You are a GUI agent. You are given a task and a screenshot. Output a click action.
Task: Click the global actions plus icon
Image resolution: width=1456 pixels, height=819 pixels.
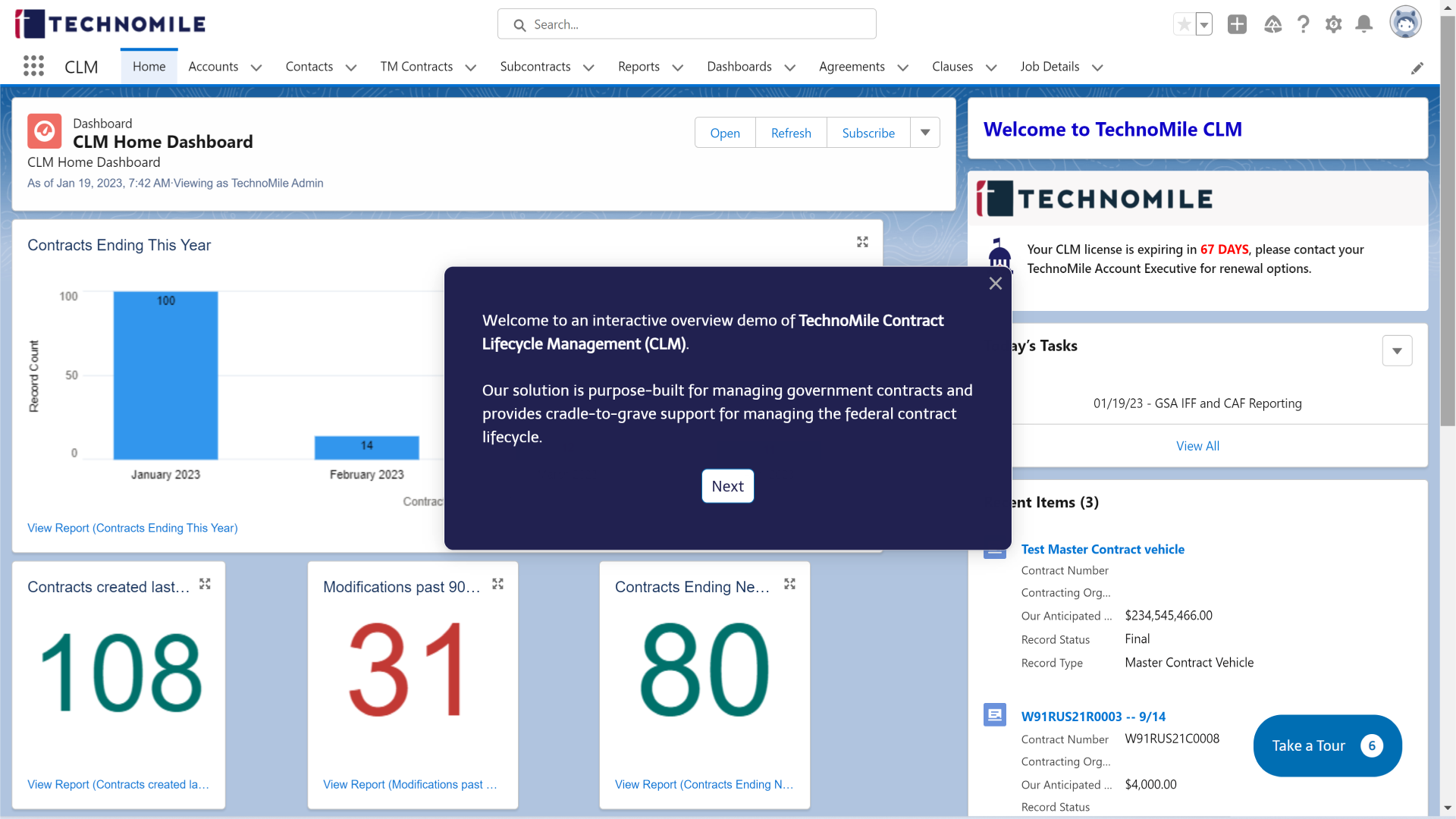[1237, 24]
